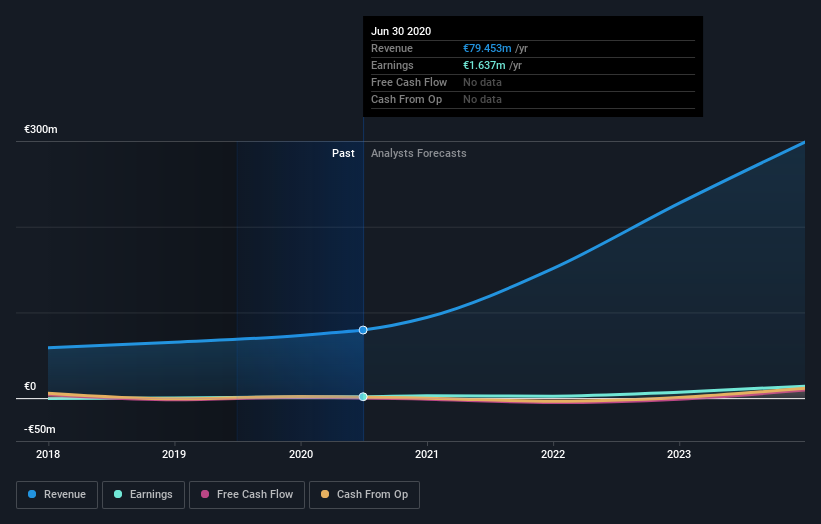Click the 'Jun 30 2020' tooltip date
The height and width of the screenshot is (524, 821).
pos(401,31)
